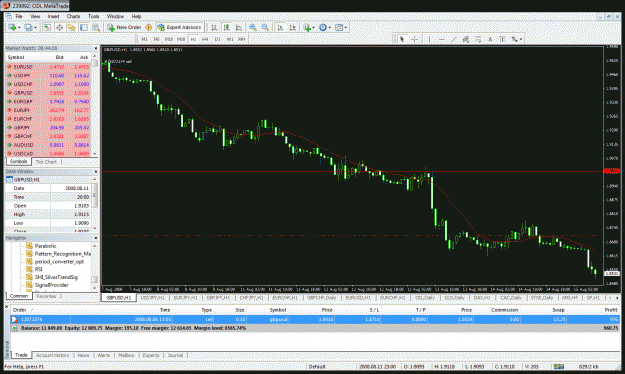Click the yellow coin icon beside New Order
625x374 pixels.
(x=149, y=27)
